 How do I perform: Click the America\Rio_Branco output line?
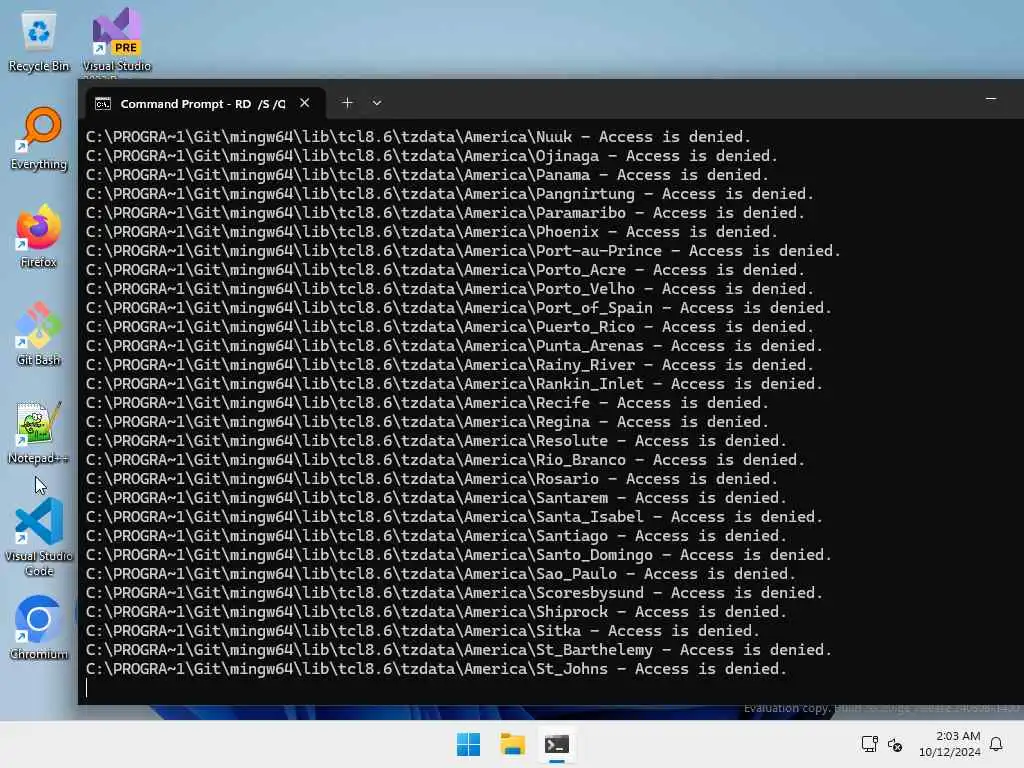point(445,460)
